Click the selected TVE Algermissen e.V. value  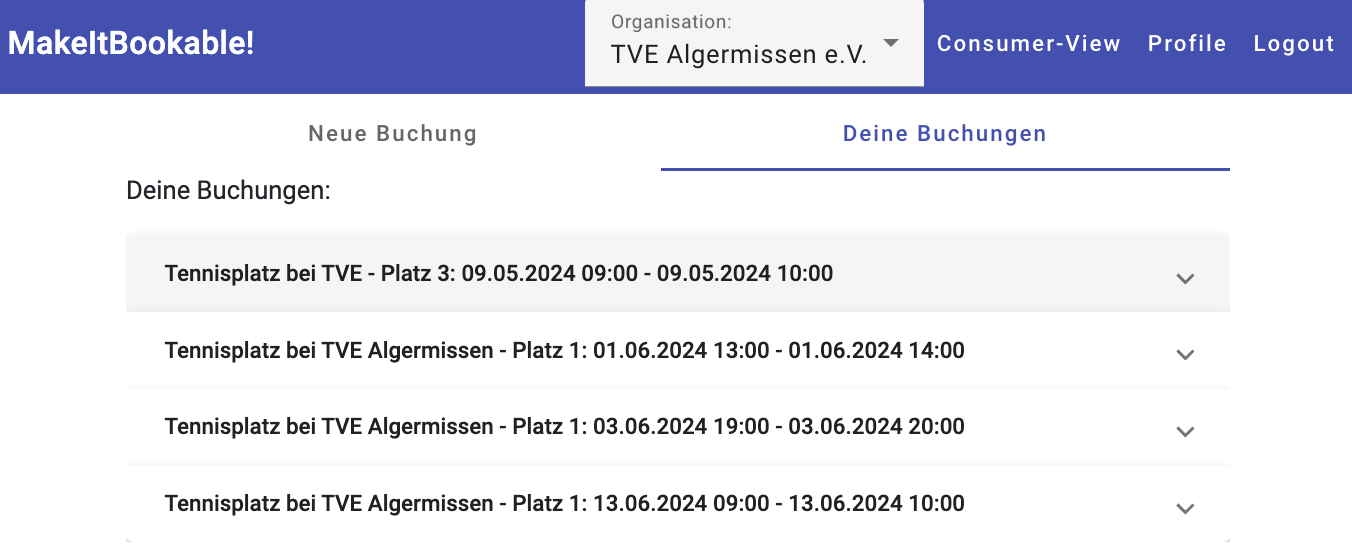click(x=738, y=55)
